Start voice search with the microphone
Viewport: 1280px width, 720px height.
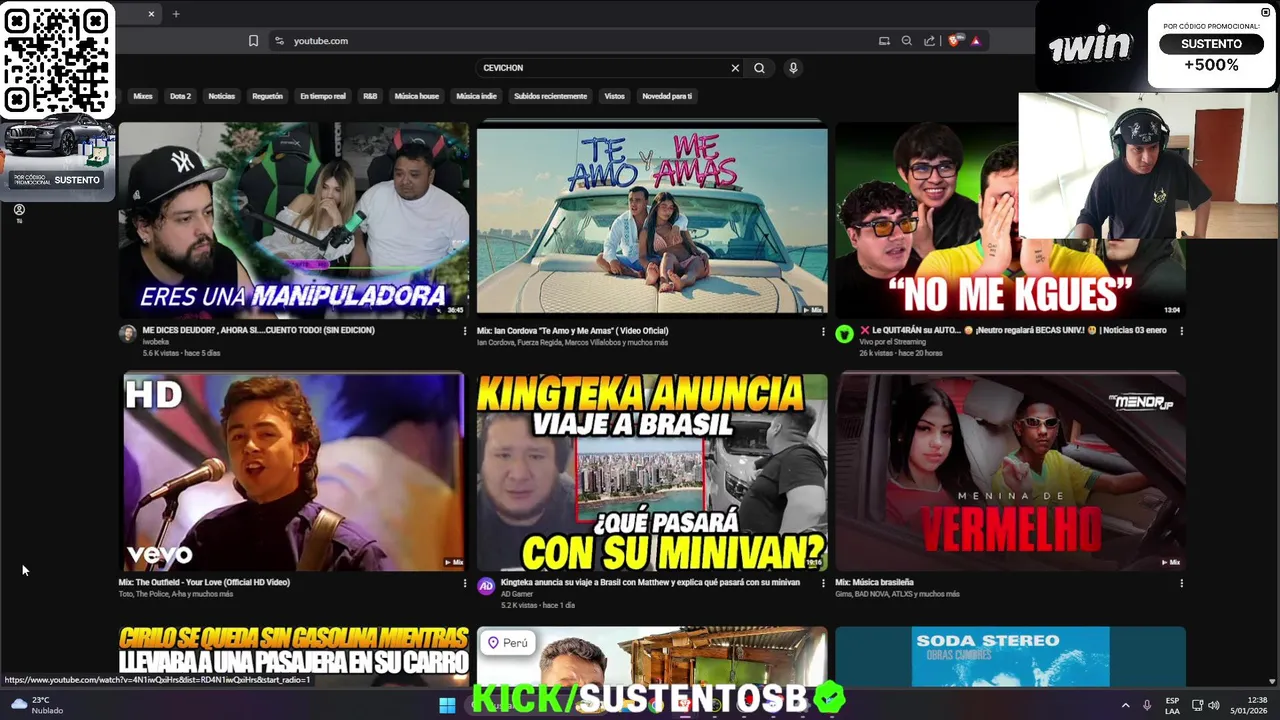pos(793,68)
